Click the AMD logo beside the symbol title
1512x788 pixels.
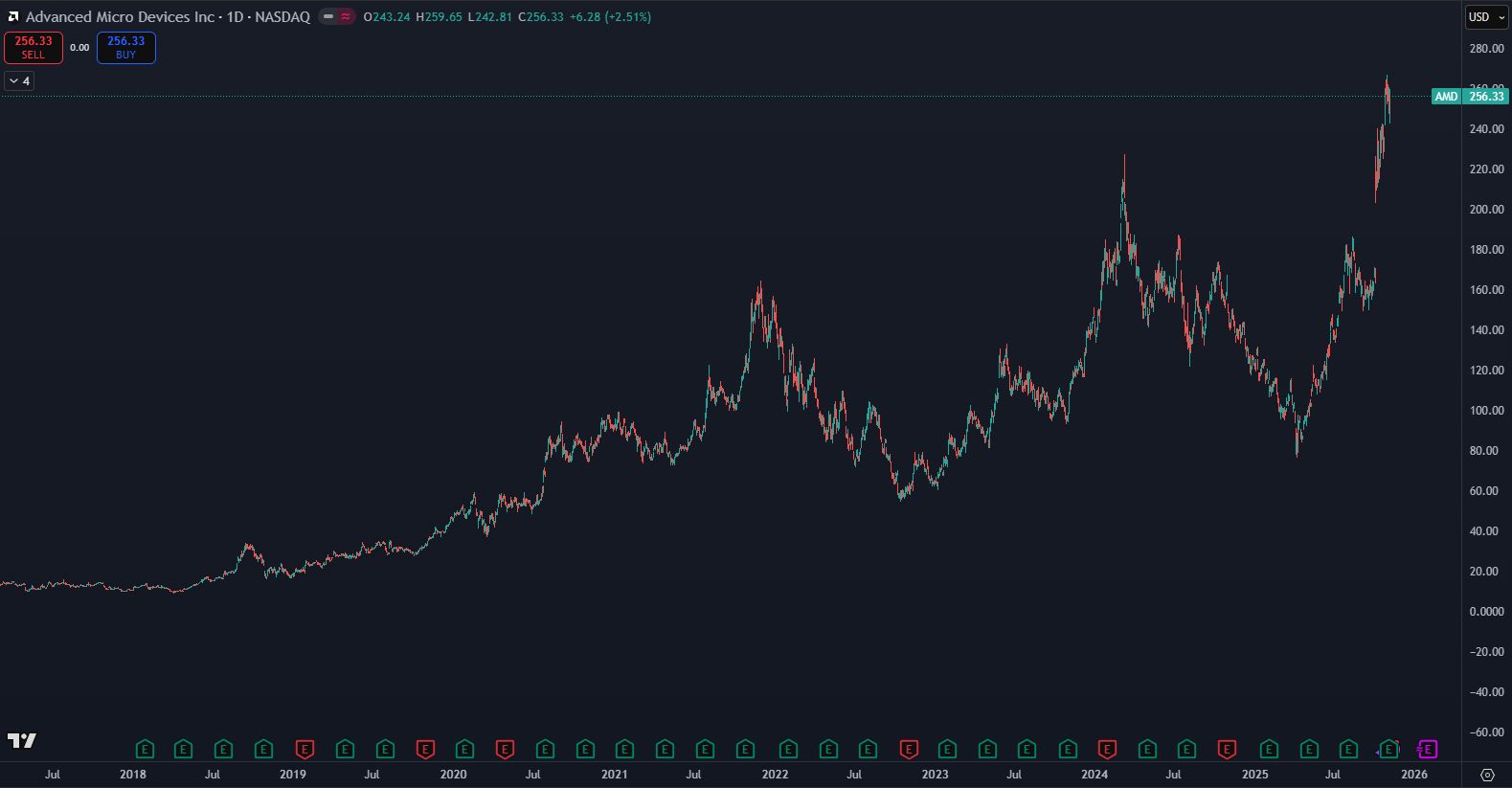(x=13, y=17)
